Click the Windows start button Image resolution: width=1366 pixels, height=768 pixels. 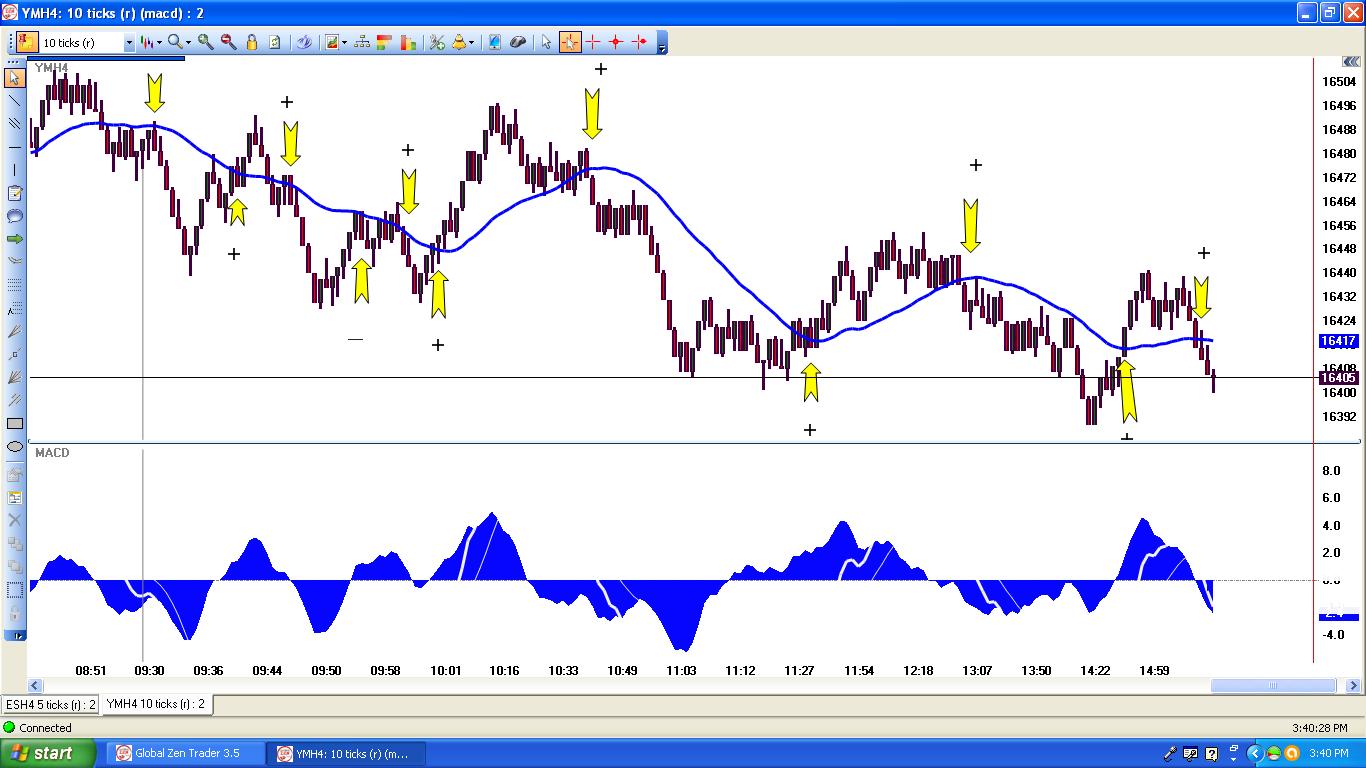[x=48, y=753]
